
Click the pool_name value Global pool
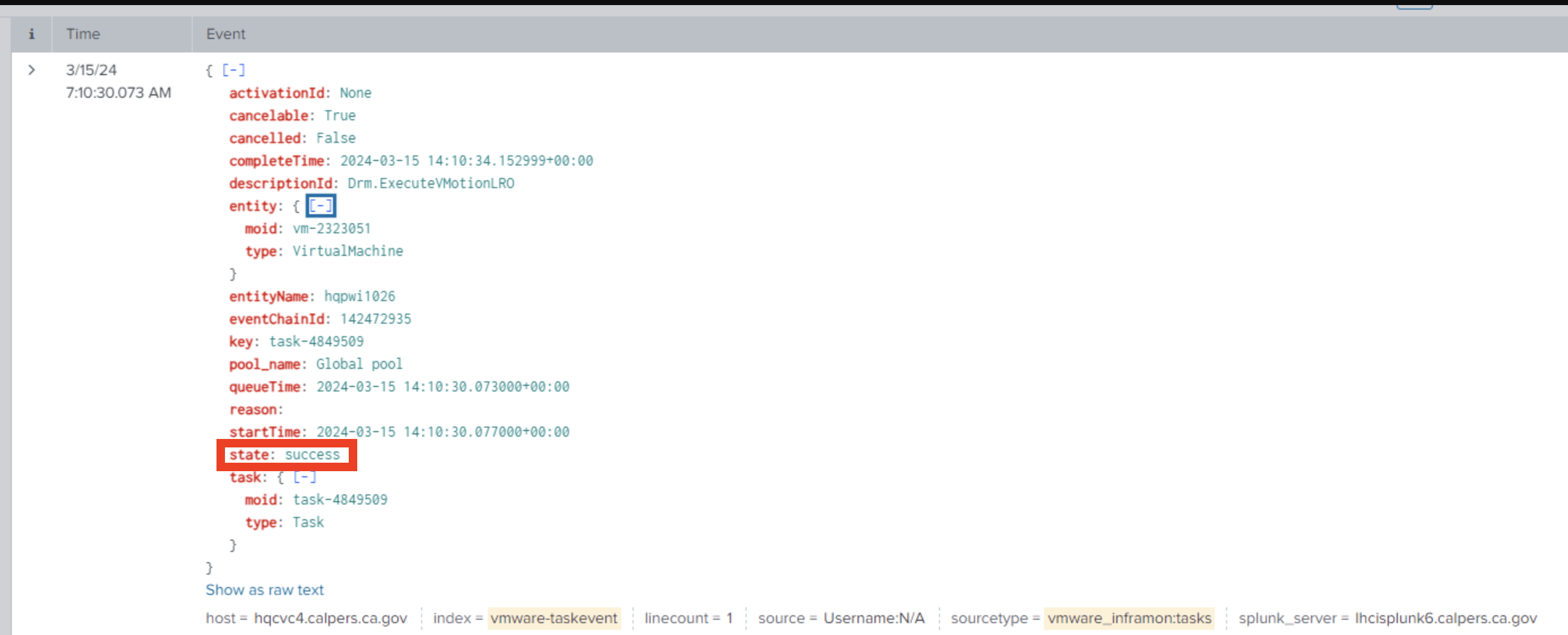(358, 364)
